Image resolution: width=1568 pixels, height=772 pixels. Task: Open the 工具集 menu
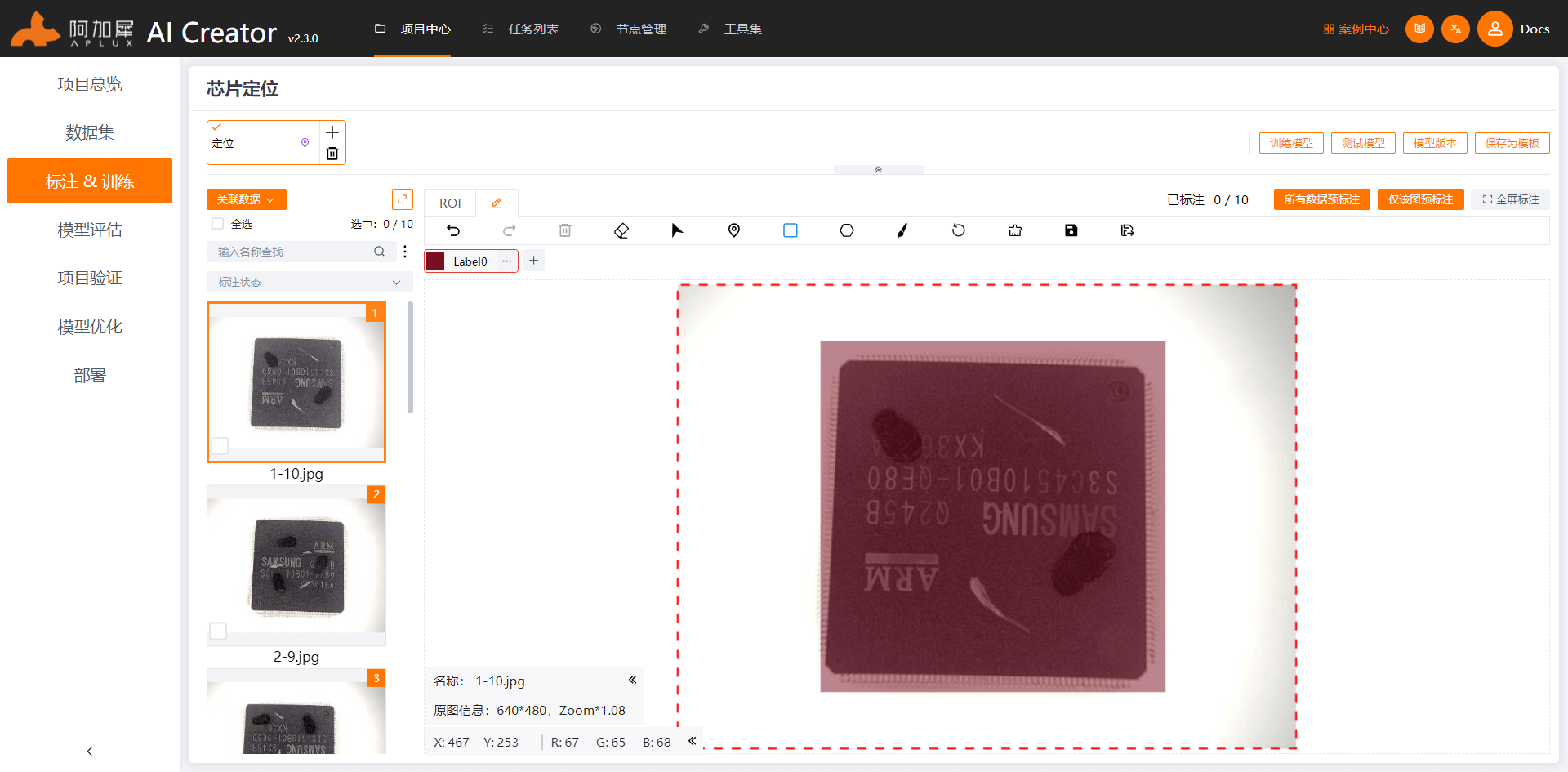731,29
